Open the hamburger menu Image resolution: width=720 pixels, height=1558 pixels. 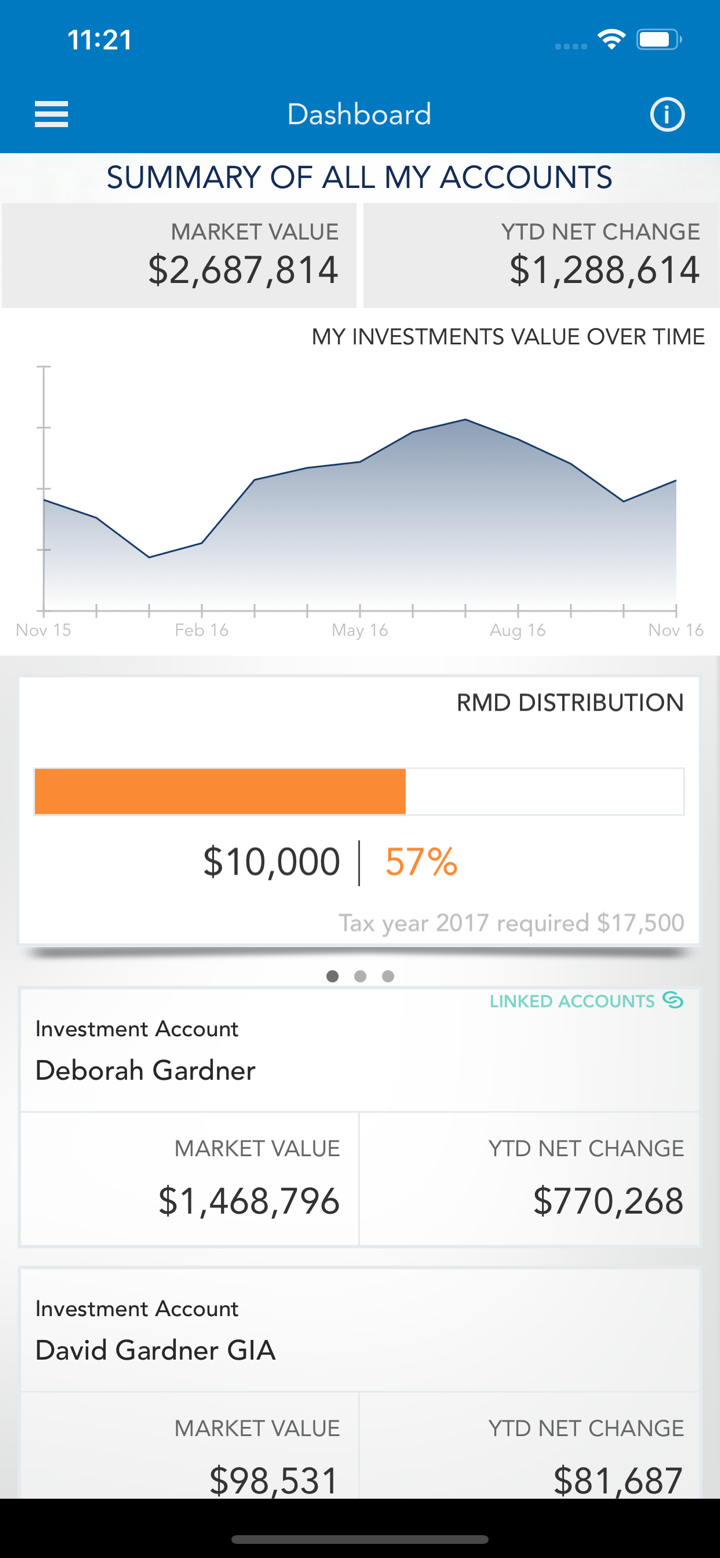point(51,114)
